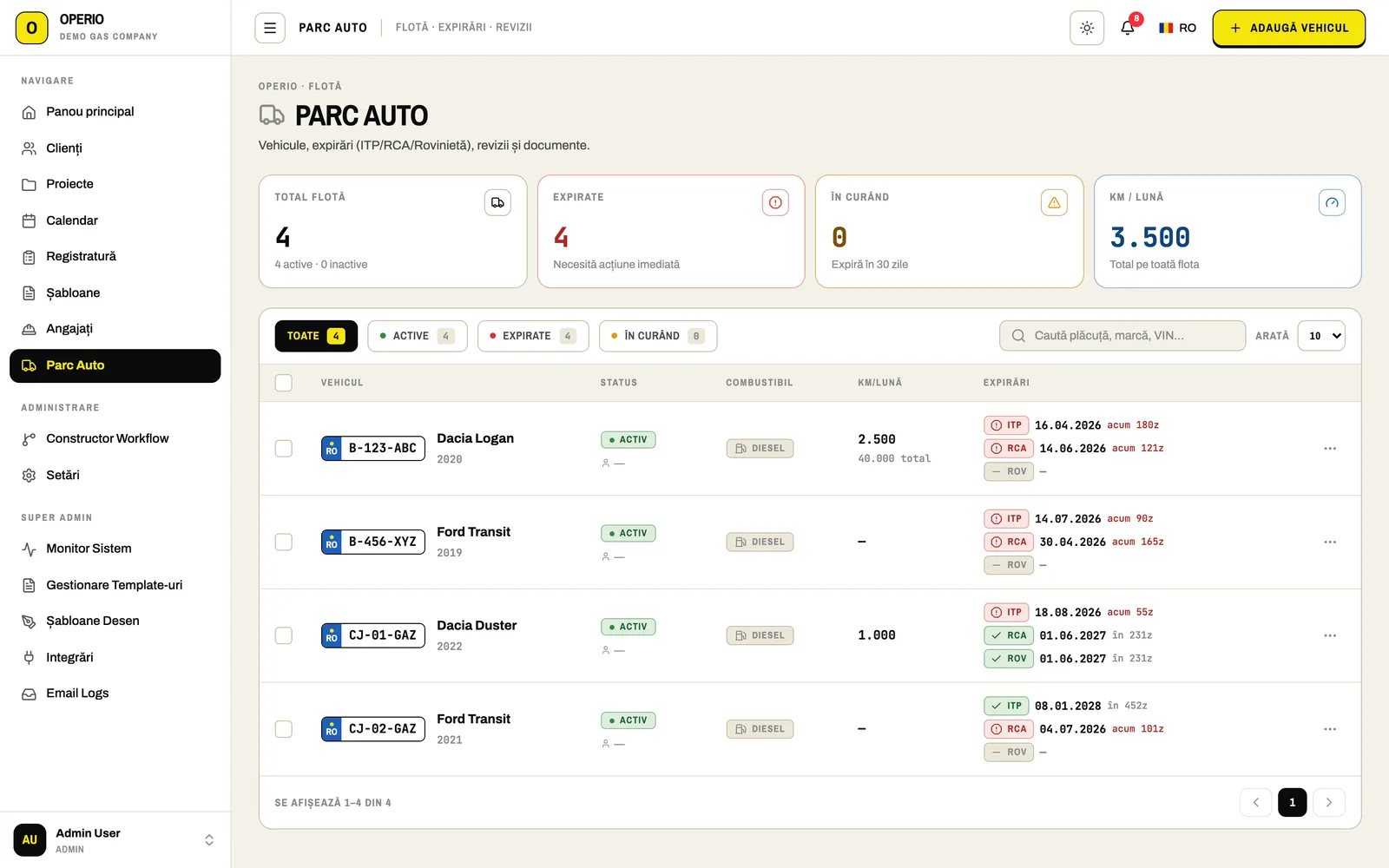Go to the previous page arrow
This screenshot has height=868, width=1389.
[1256, 803]
